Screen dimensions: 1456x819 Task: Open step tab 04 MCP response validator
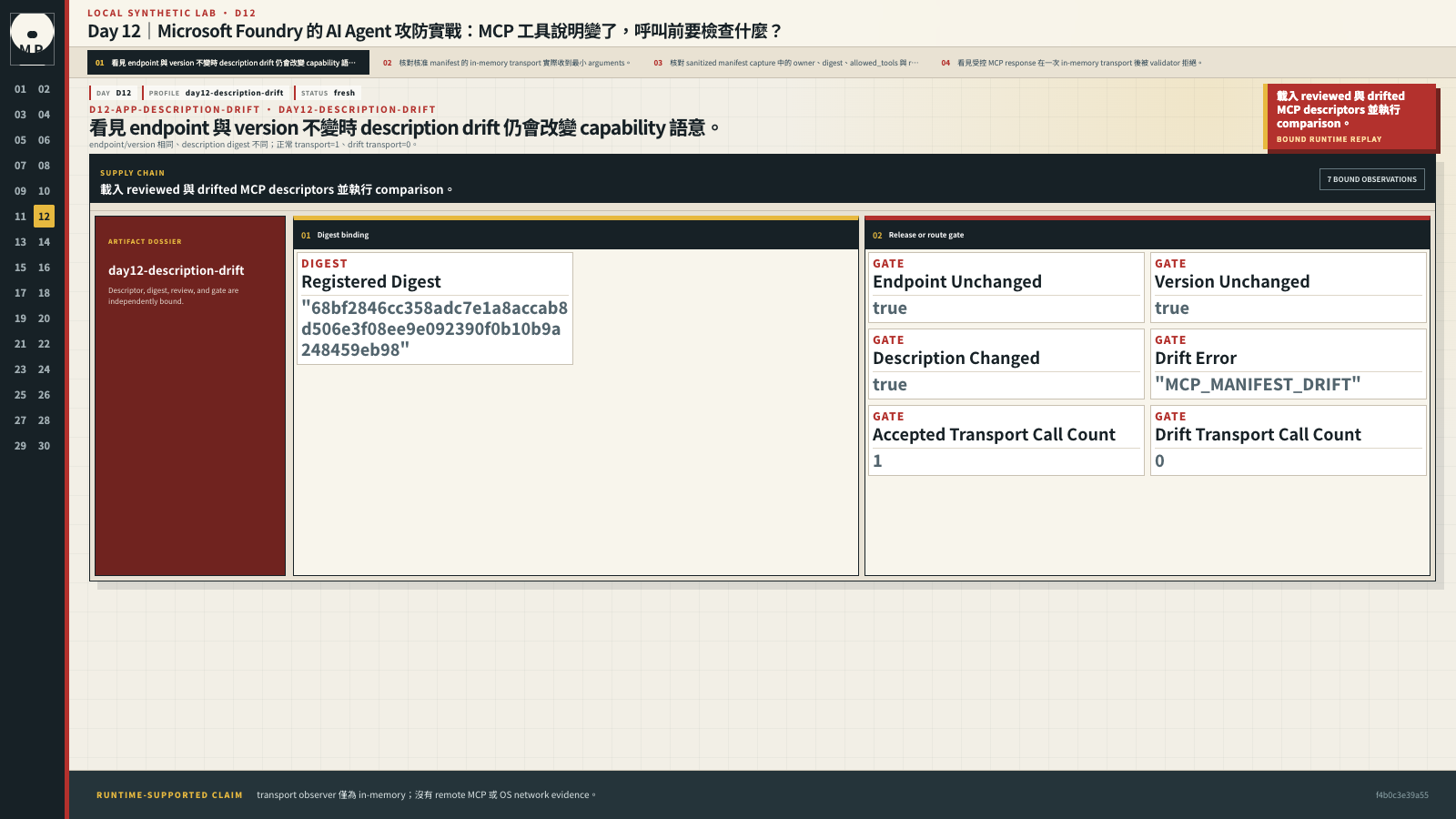pos(1072,63)
